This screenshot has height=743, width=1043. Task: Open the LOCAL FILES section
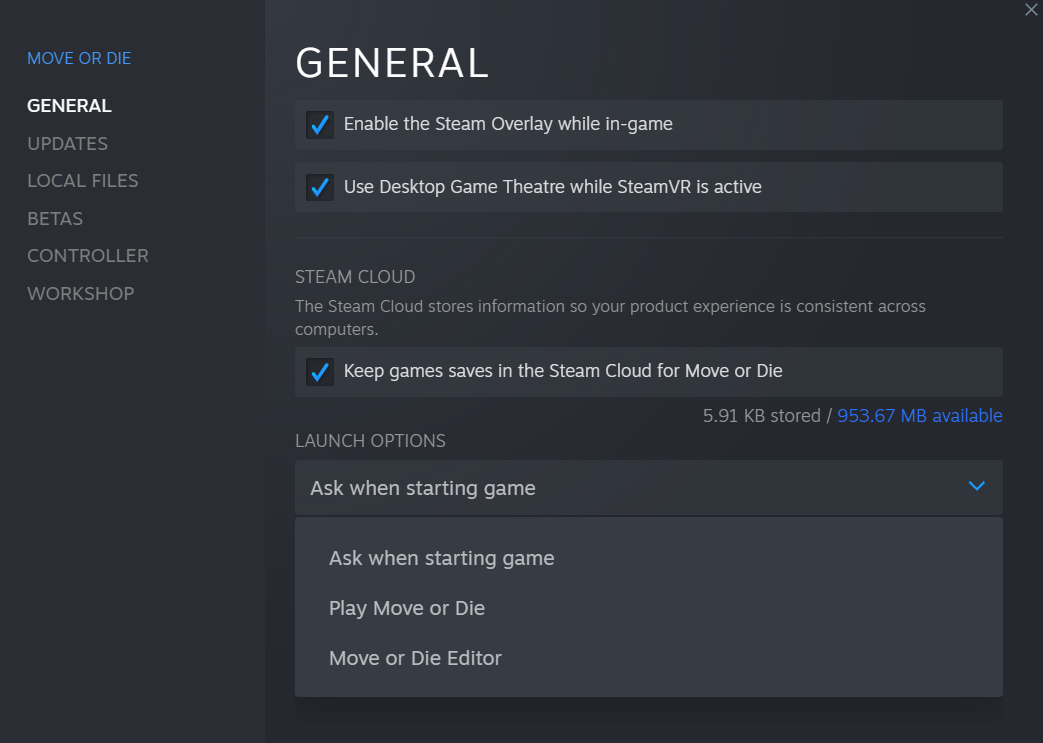click(x=83, y=181)
